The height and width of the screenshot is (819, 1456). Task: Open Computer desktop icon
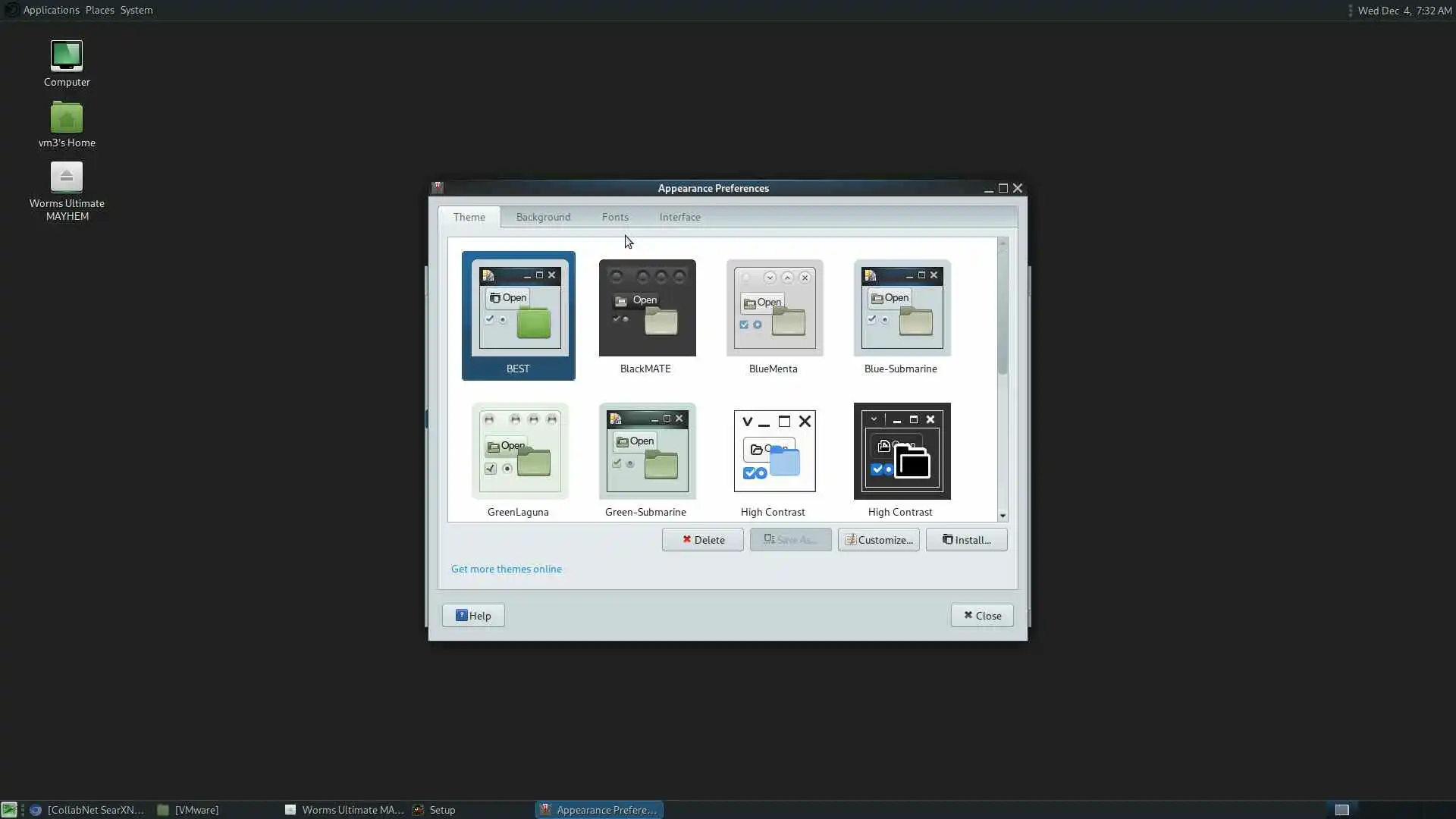coord(67,57)
